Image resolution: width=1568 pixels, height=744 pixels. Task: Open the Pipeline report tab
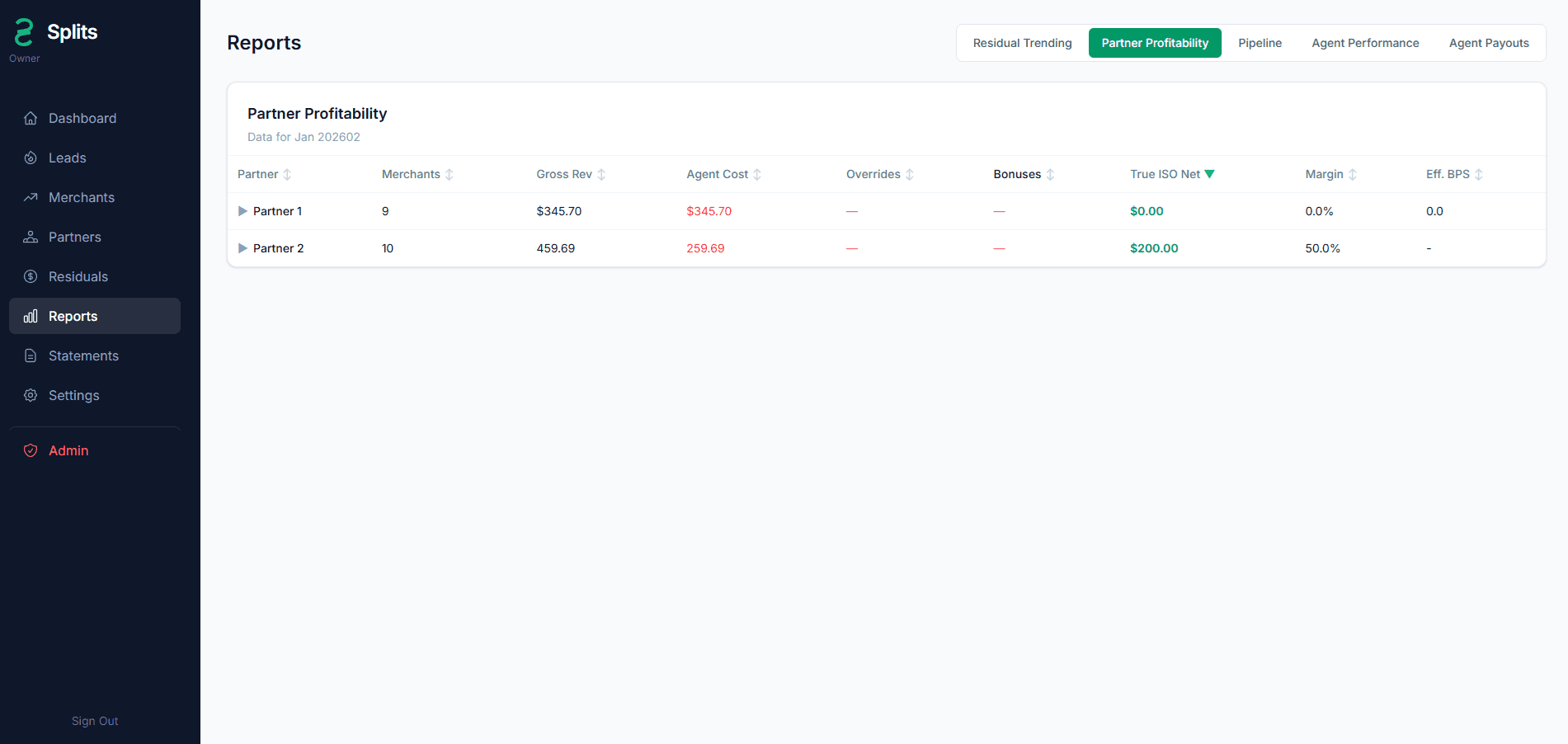pyautogui.click(x=1260, y=43)
